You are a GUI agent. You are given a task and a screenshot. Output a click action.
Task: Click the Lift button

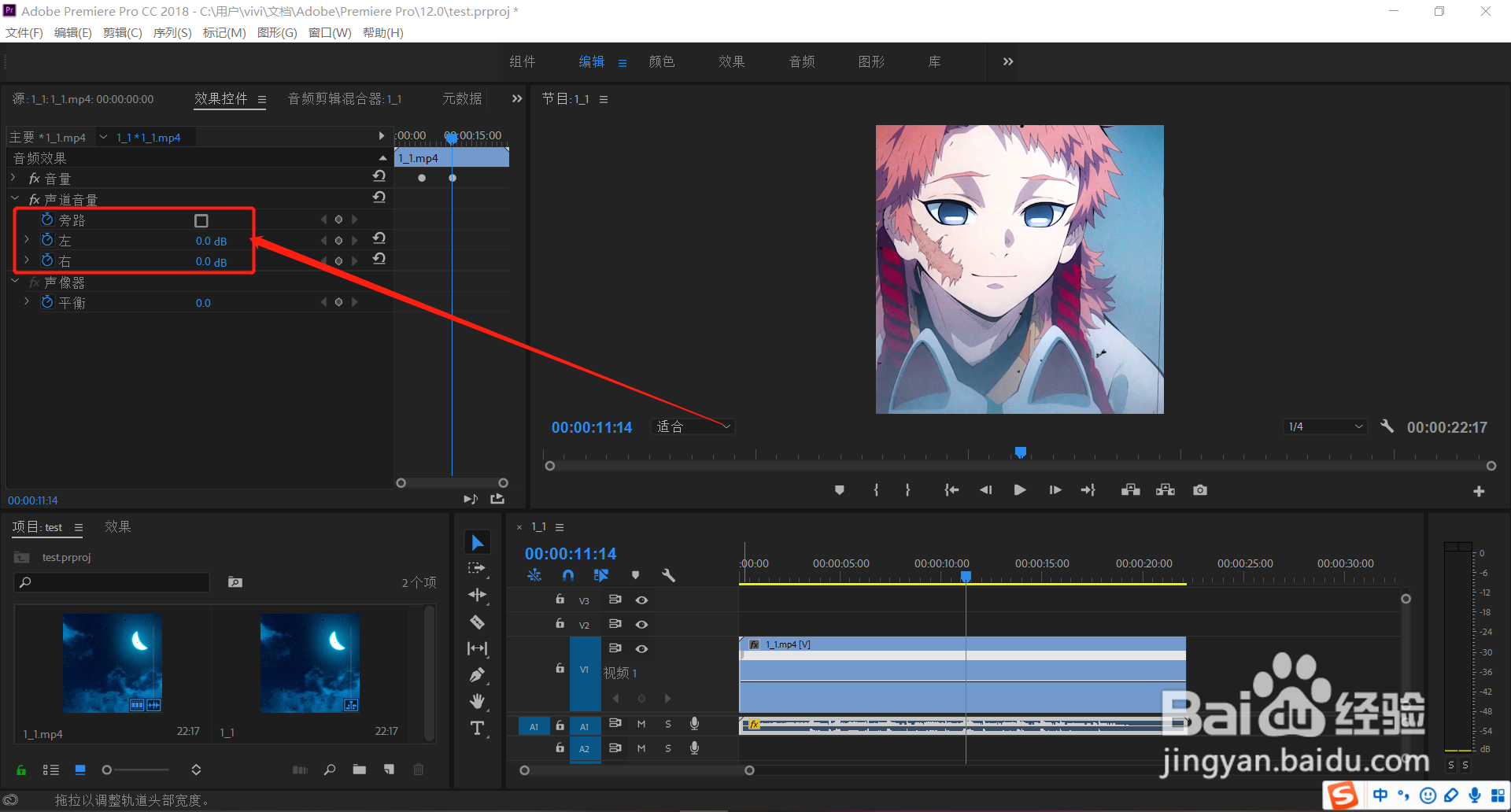point(1131,490)
